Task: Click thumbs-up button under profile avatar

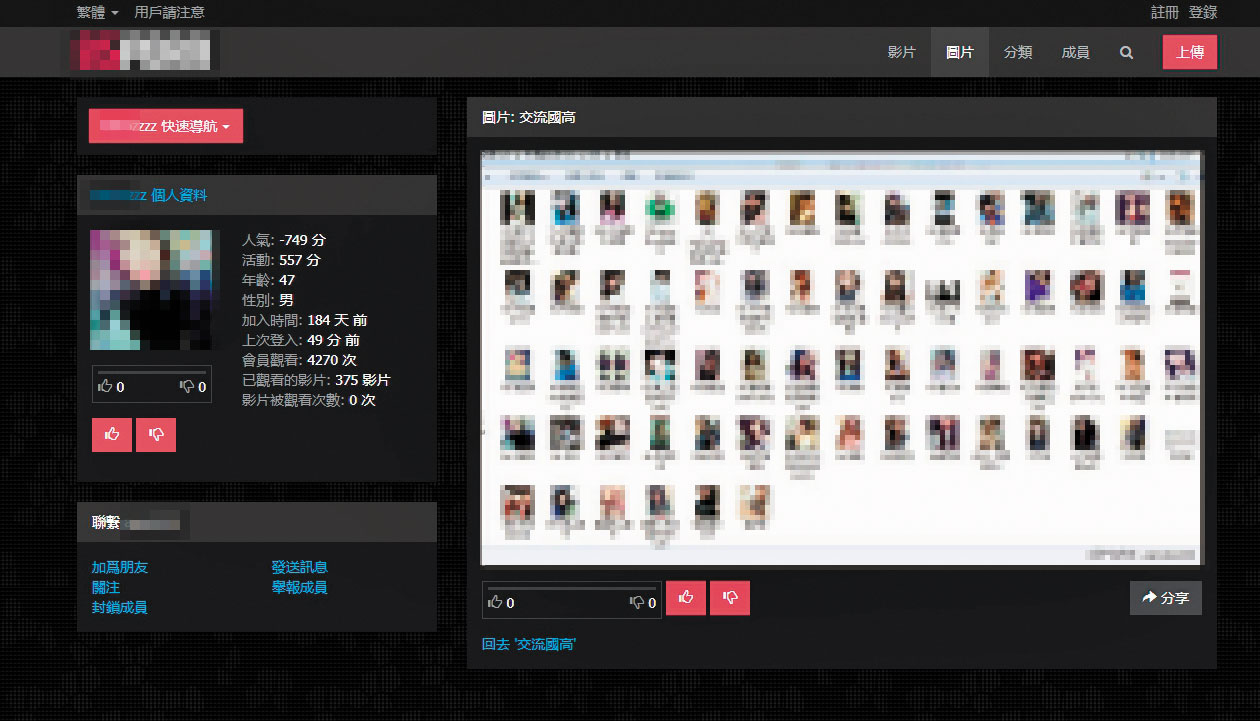Action: coord(112,434)
